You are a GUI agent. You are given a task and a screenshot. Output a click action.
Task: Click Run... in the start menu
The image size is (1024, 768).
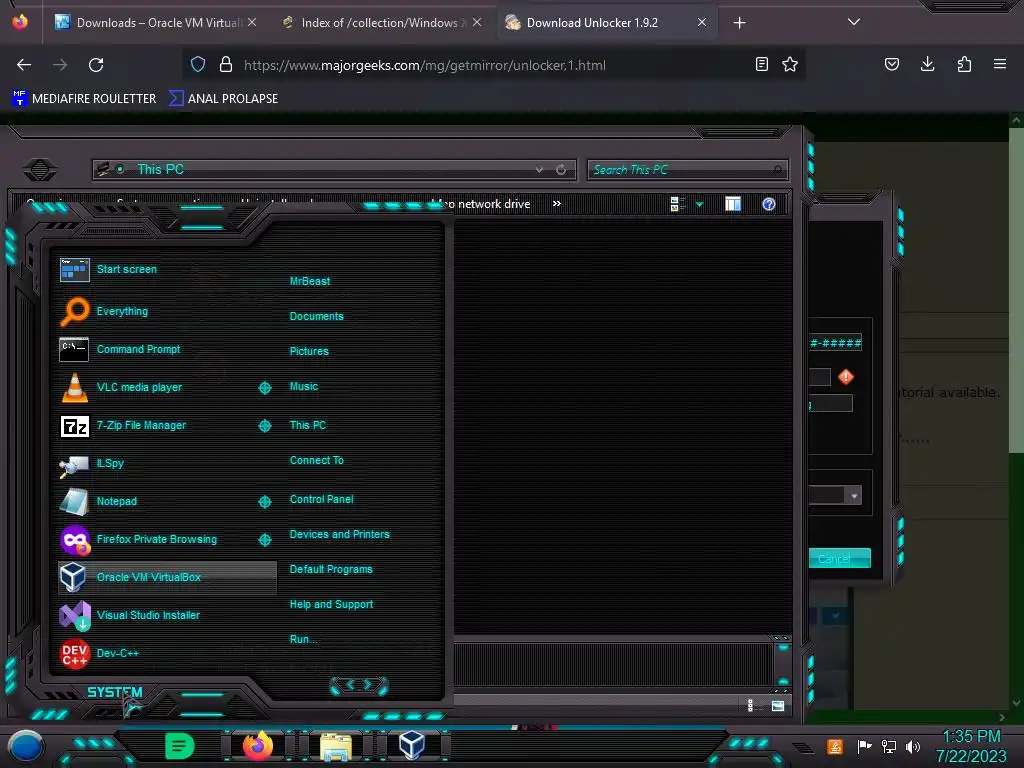304,639
